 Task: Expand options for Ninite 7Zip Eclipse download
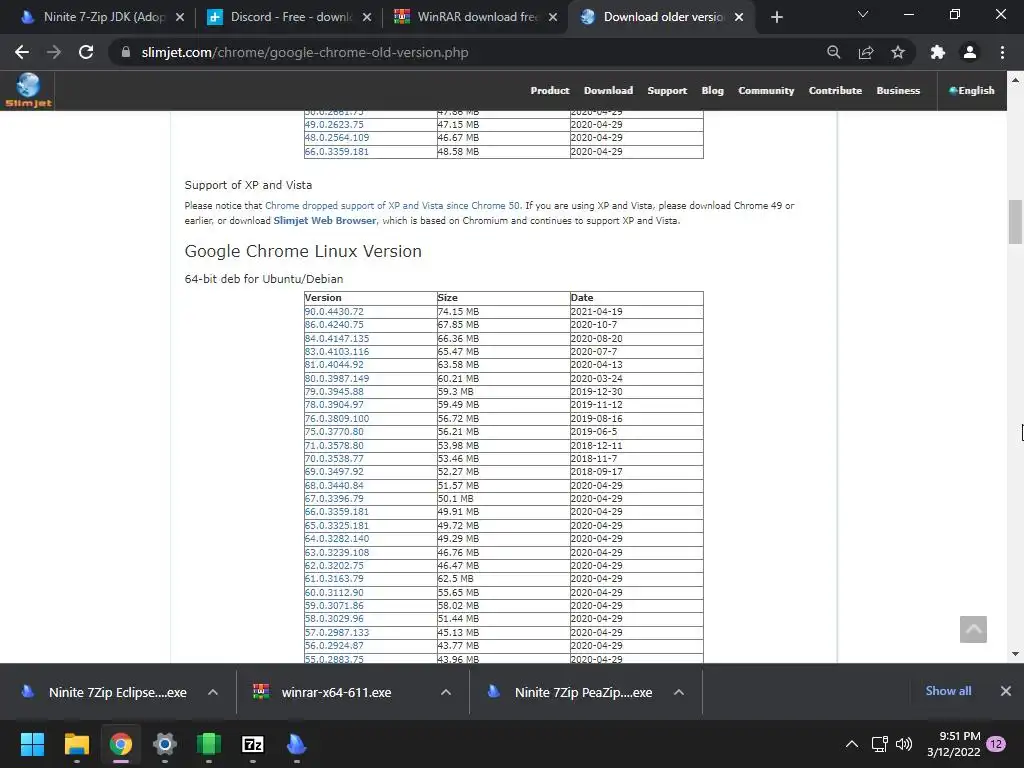coord(213,692)
